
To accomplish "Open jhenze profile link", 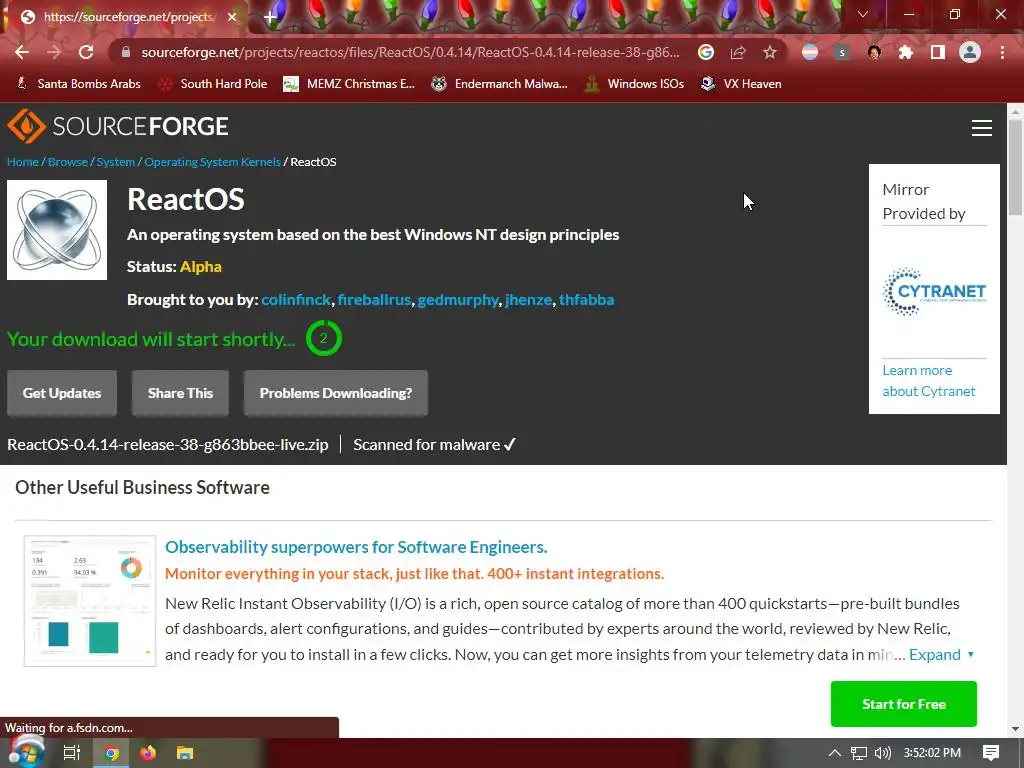I will click(x=528, y=300).
